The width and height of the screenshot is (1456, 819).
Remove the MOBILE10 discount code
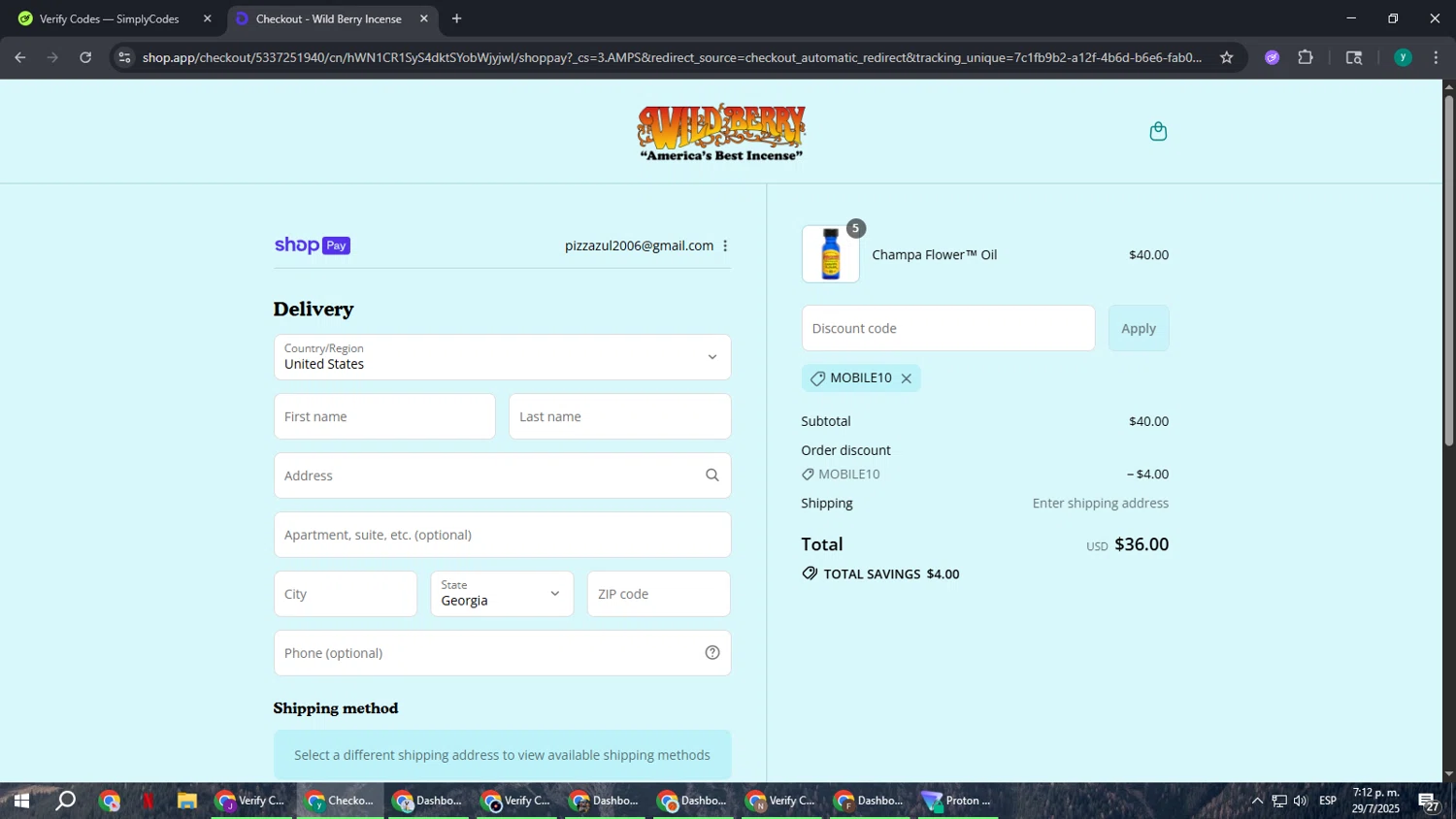tap(907, 378)
